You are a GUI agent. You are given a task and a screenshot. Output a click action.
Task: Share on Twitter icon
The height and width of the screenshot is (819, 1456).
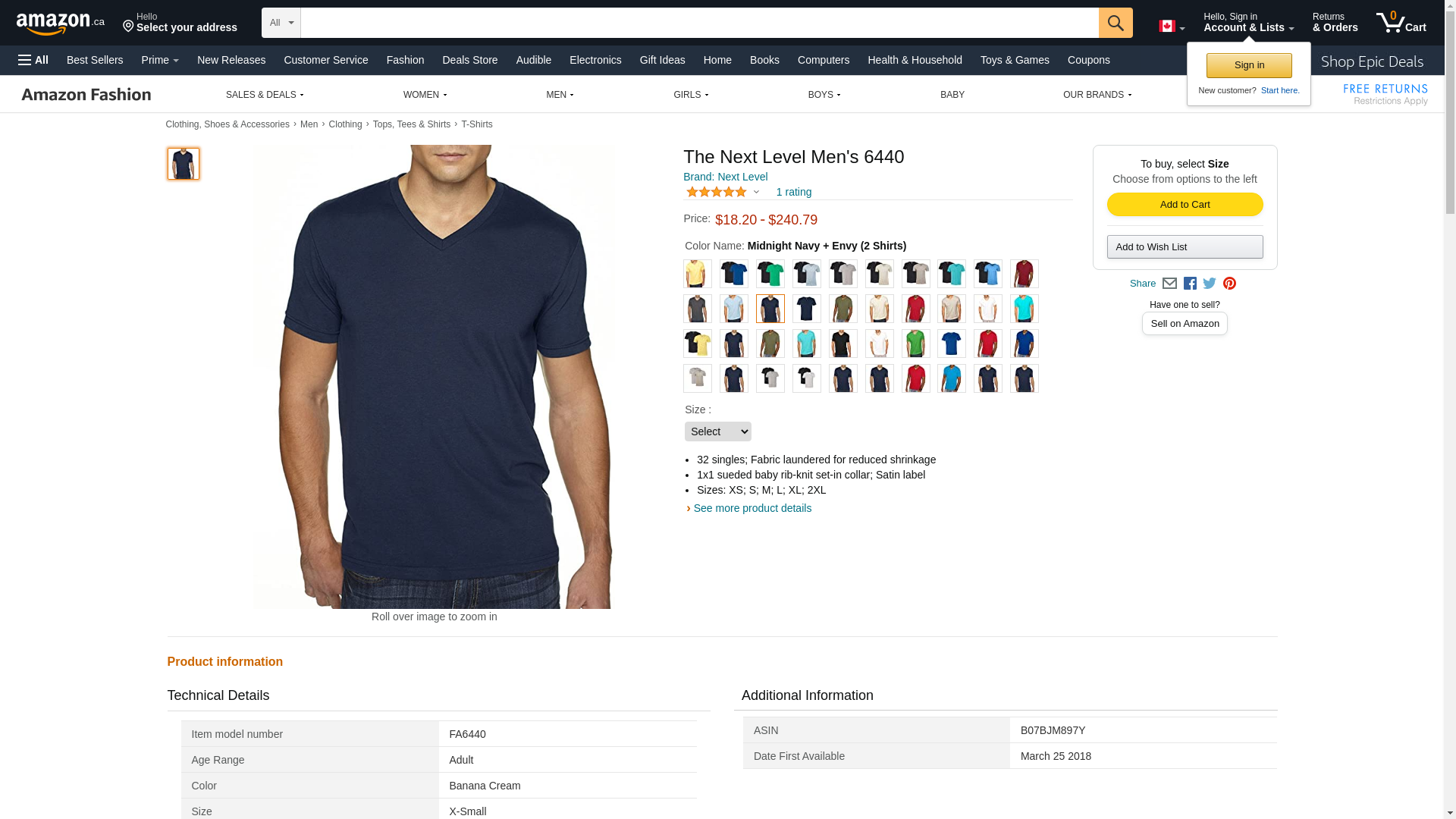(1210, 284)
